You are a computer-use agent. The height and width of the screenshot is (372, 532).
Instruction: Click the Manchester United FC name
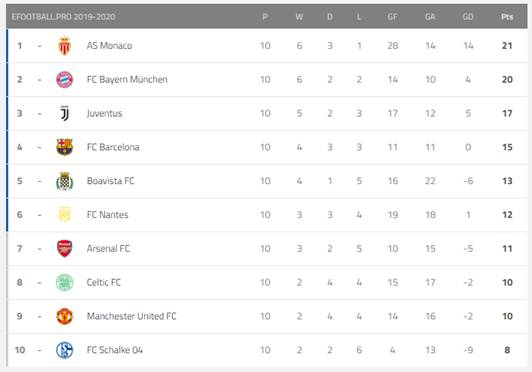point(132,316)
